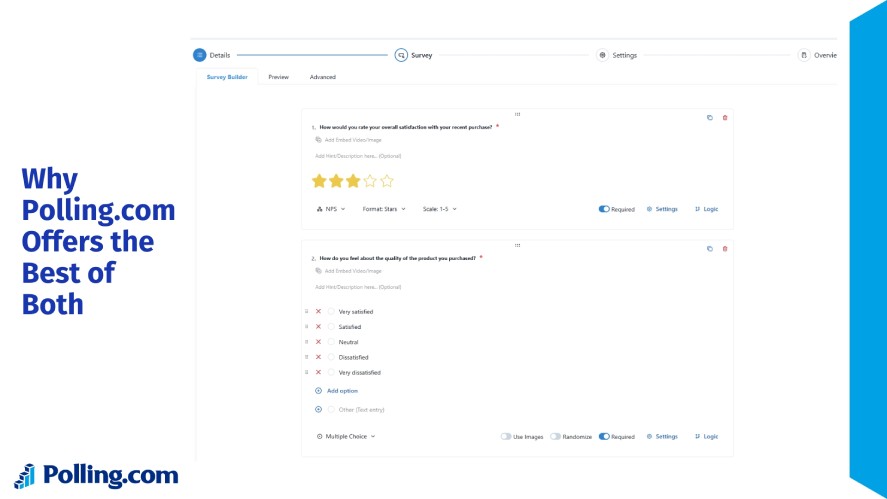The height and width of the screenshot is (499, 887).
Task: Click the plus icon beside Other (Text entry)
Action: pyautogui.click(x=318, y=410)
